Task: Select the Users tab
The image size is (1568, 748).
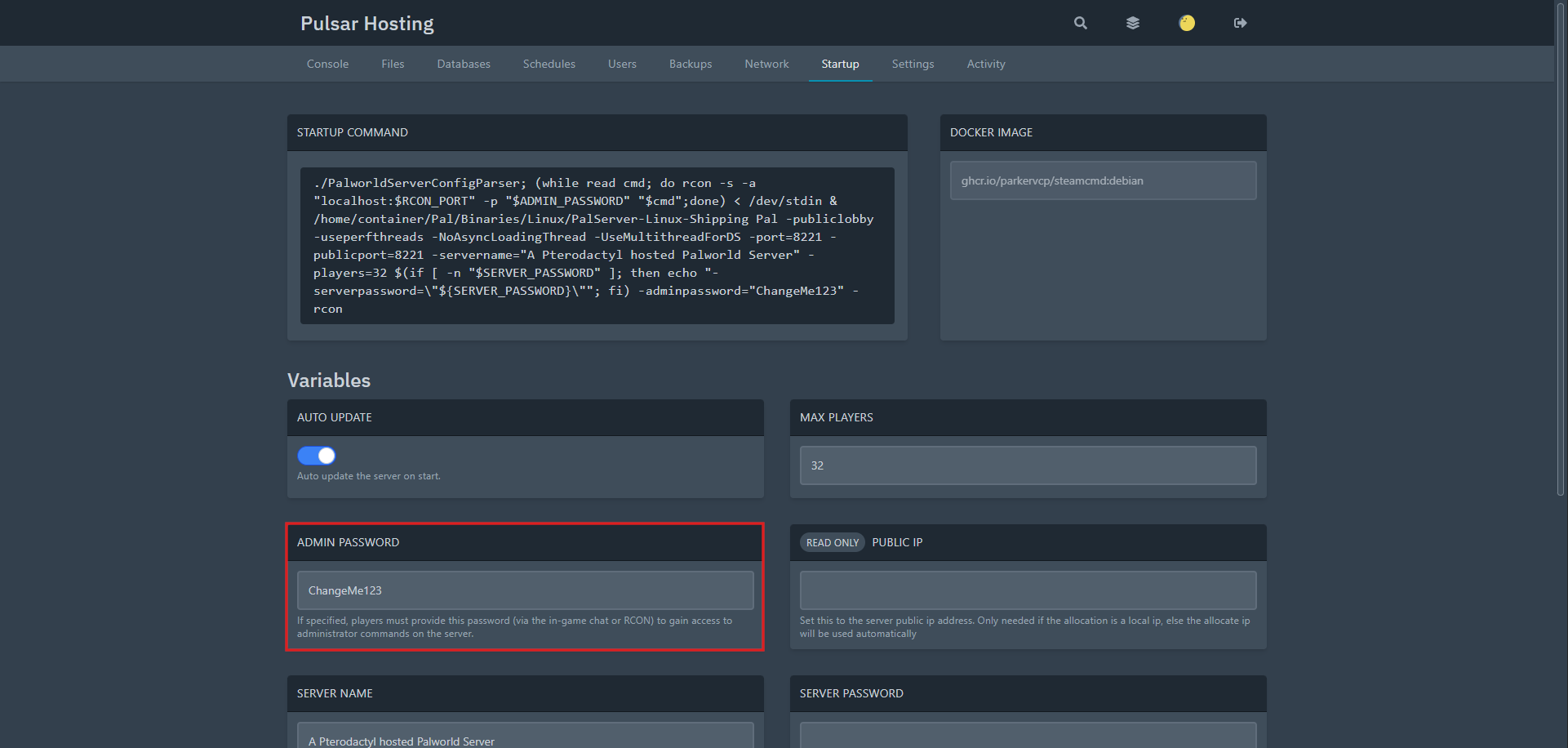Action: (622, 64)
